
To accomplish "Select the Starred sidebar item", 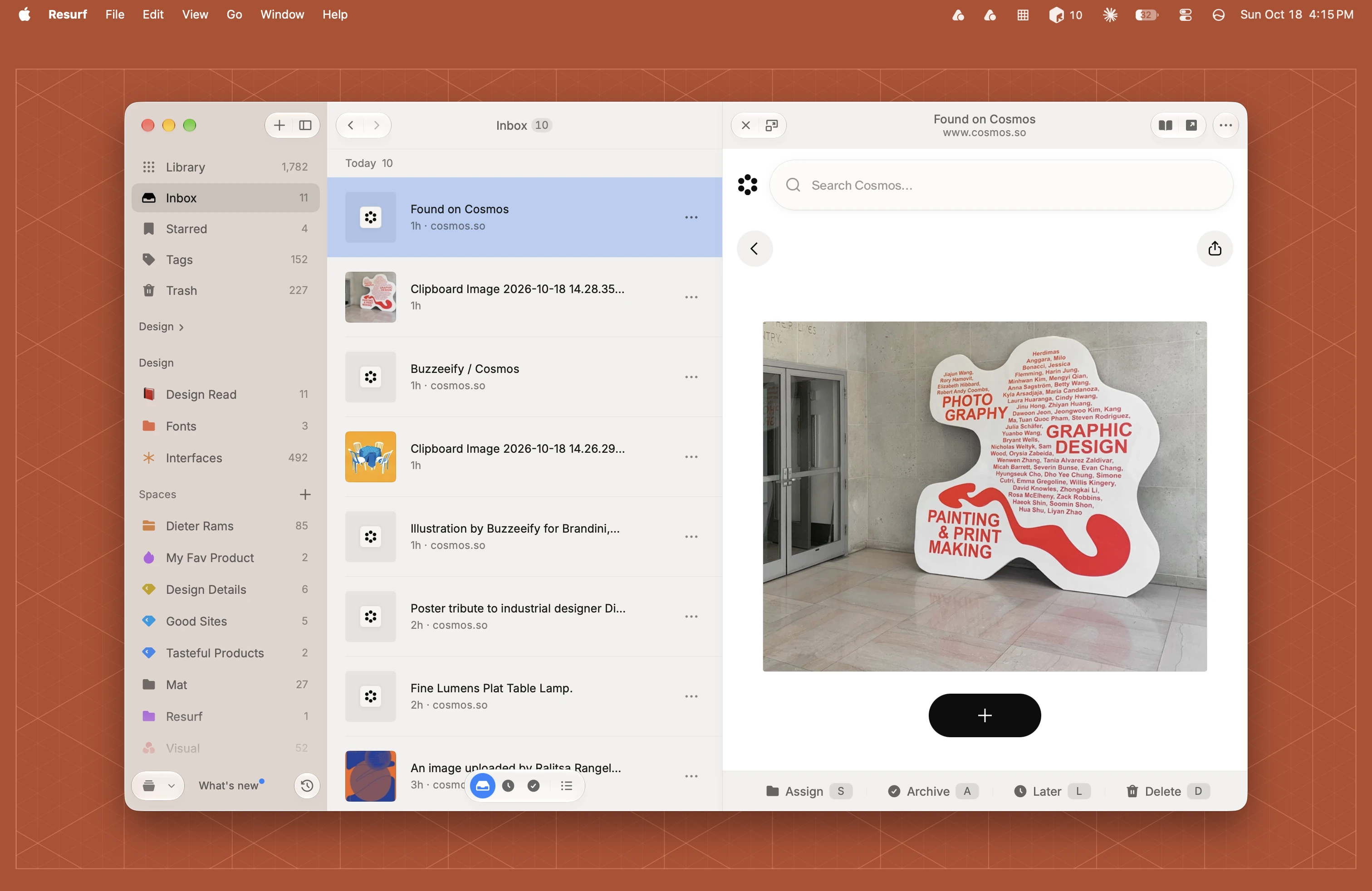I will [225, 229].
